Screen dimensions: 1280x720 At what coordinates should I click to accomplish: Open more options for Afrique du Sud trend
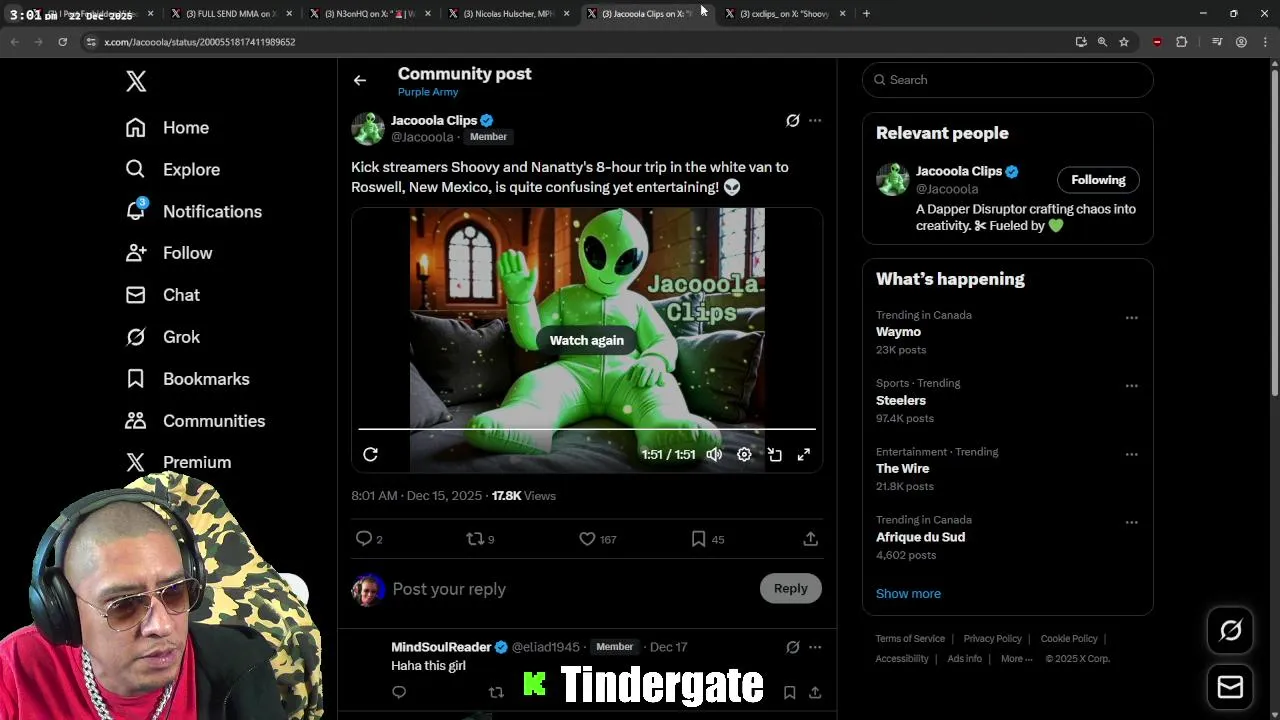pyautogui.click(x=1131, y=522)
